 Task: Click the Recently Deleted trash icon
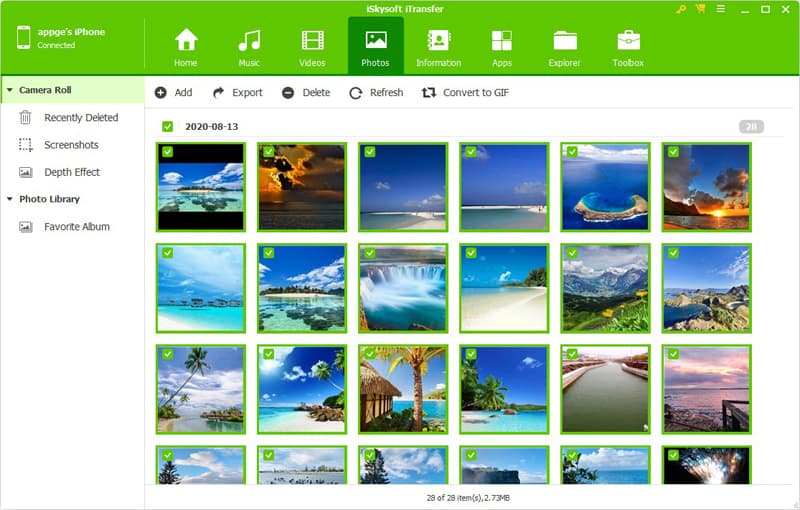tap(25, 117)
